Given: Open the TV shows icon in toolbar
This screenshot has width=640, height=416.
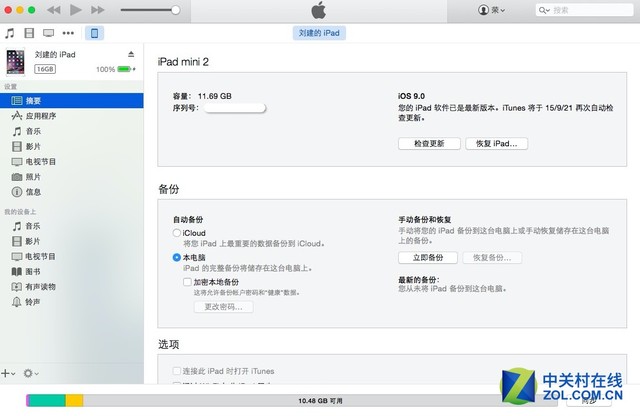Looking at the screenshot, I should click(x=49, y=33).
